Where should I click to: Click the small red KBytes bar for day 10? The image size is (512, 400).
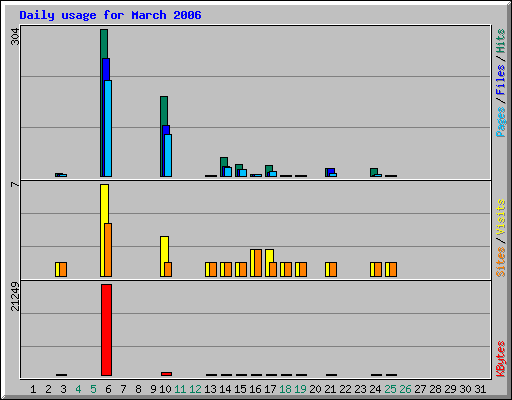tap(166, 374)
